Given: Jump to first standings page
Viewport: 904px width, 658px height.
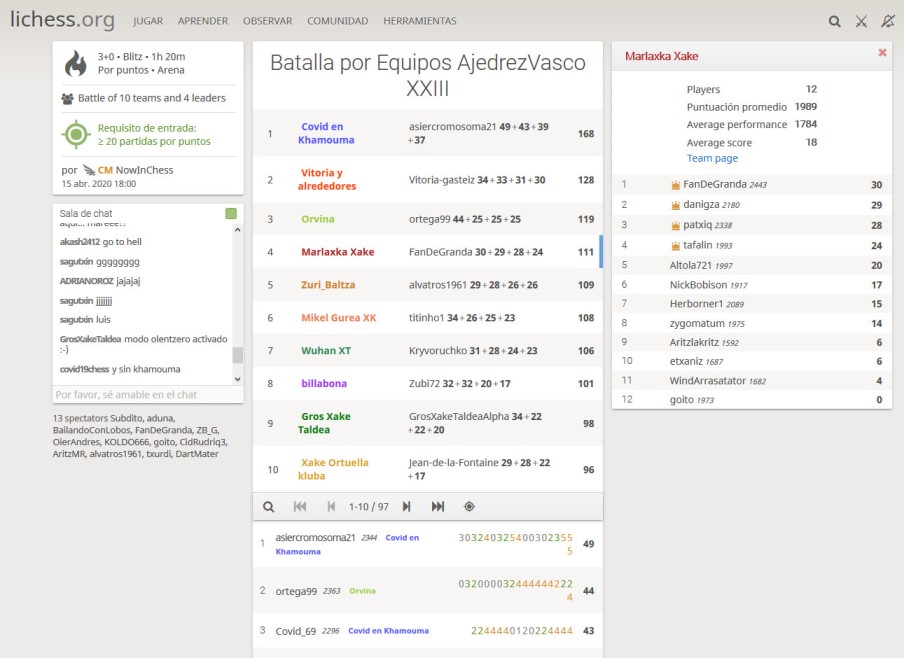Looking at the screenshot, I should point(300,507).
